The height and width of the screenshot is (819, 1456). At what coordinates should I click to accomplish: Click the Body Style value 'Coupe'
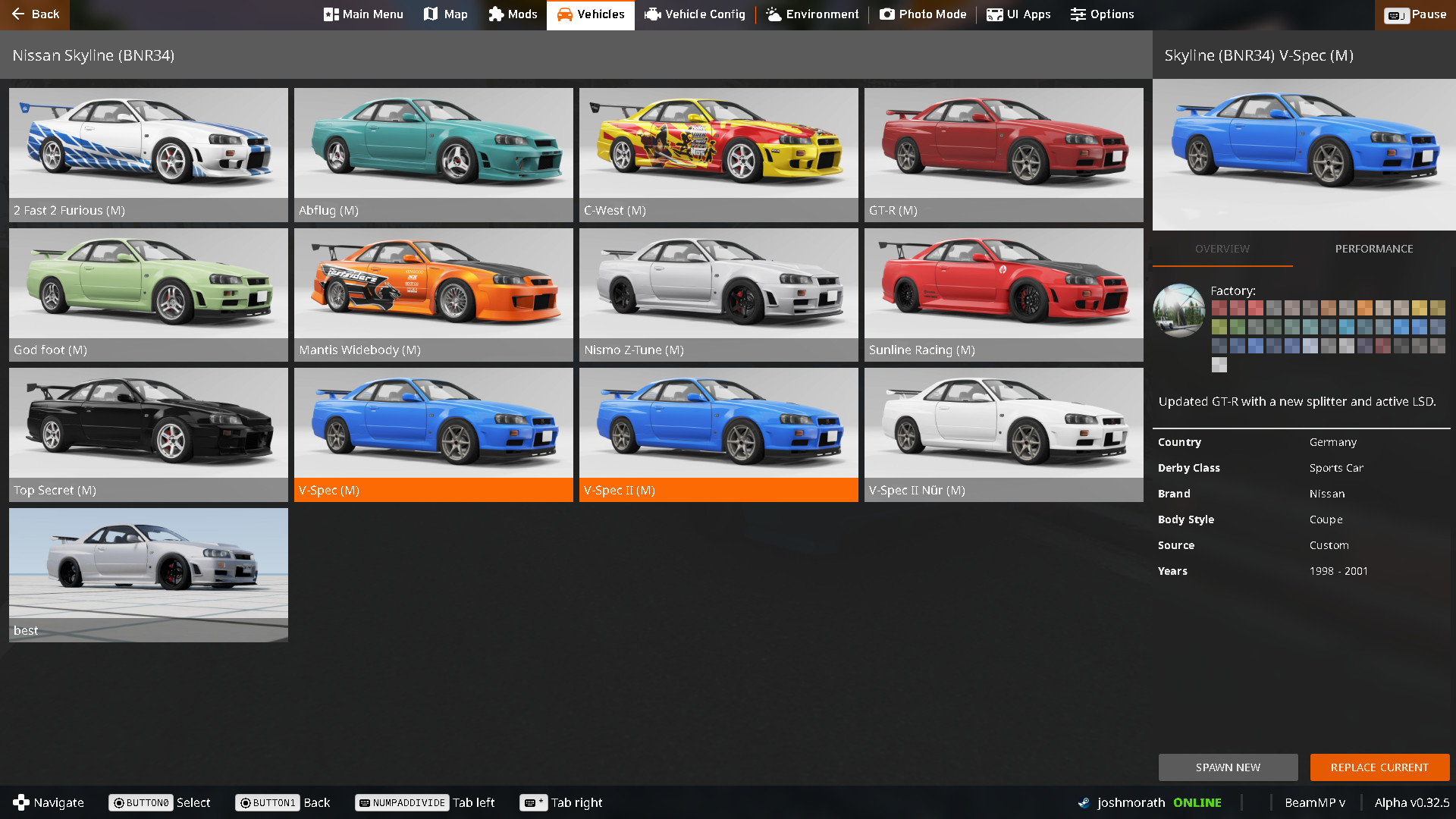pyautogui.click(x=1326, y=519)
